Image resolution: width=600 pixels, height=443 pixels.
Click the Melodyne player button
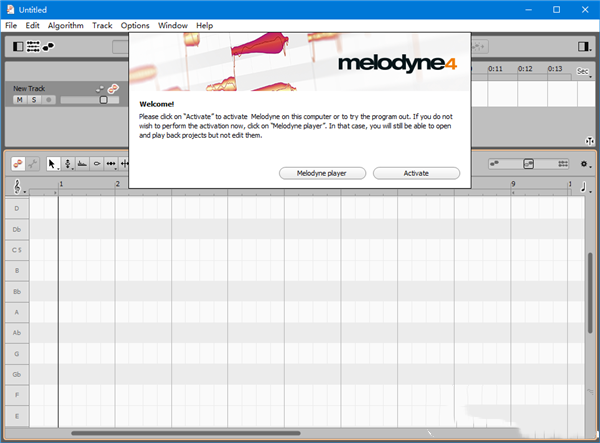click(x=322, y=173)
